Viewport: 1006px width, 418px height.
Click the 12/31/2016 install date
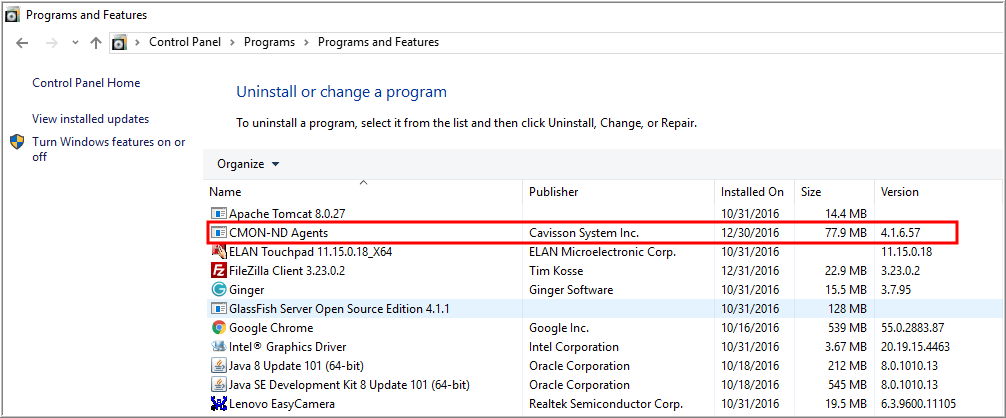click(x=749, y=271)
